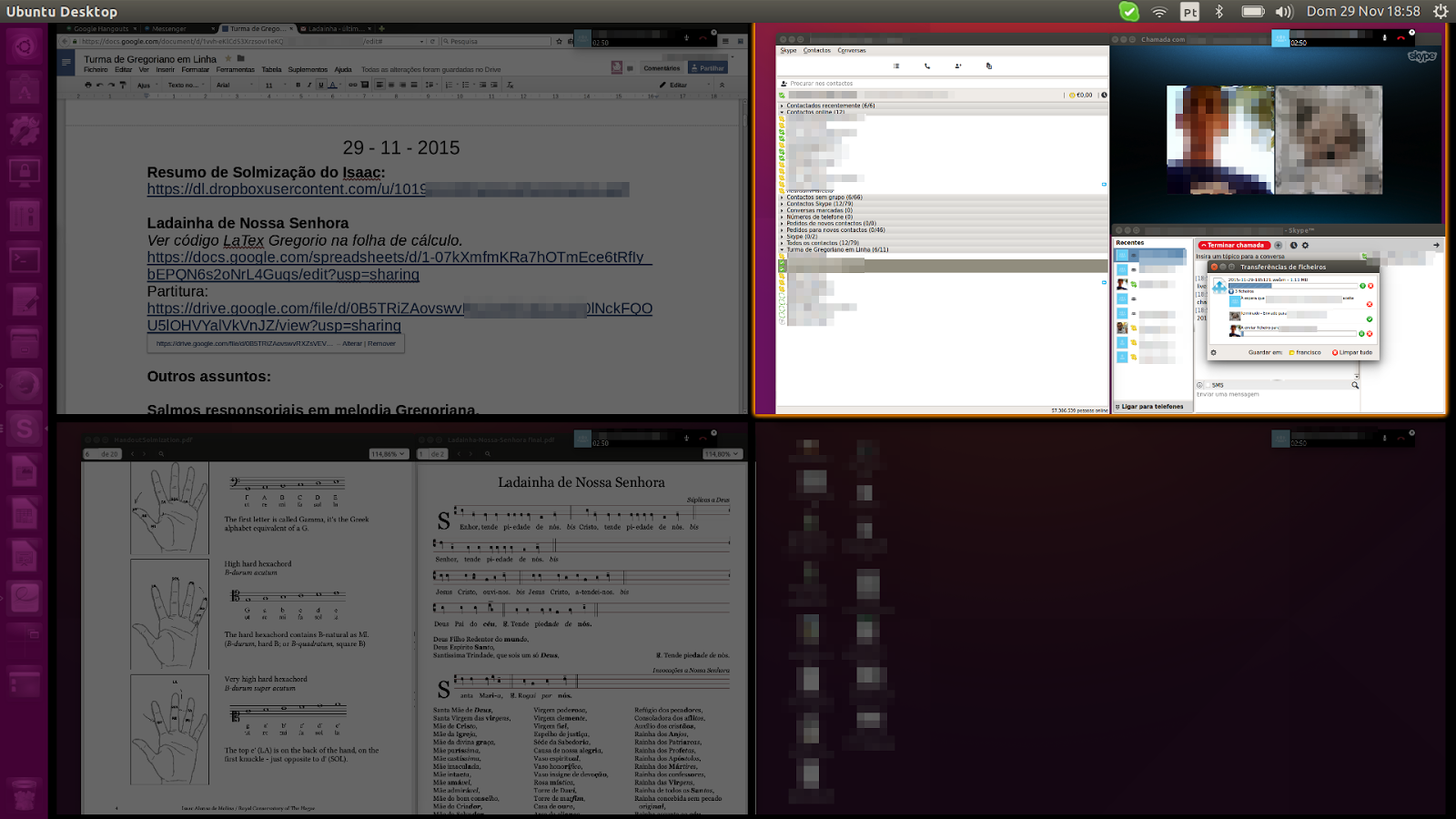Toggle italic formatting in Google Docs
1456x819 pixels.
pos(309,85)
